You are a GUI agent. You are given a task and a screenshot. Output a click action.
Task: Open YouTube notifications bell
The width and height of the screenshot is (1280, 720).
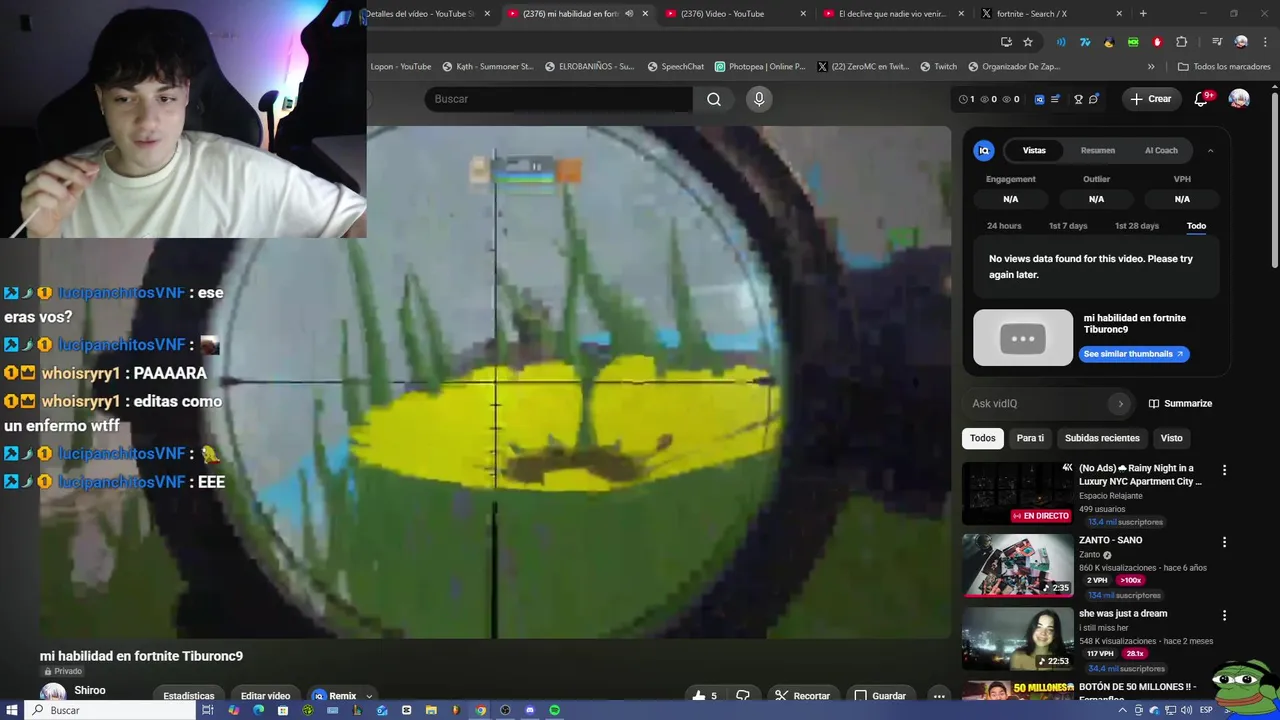pyautogui.click(x=1202, y=99)
